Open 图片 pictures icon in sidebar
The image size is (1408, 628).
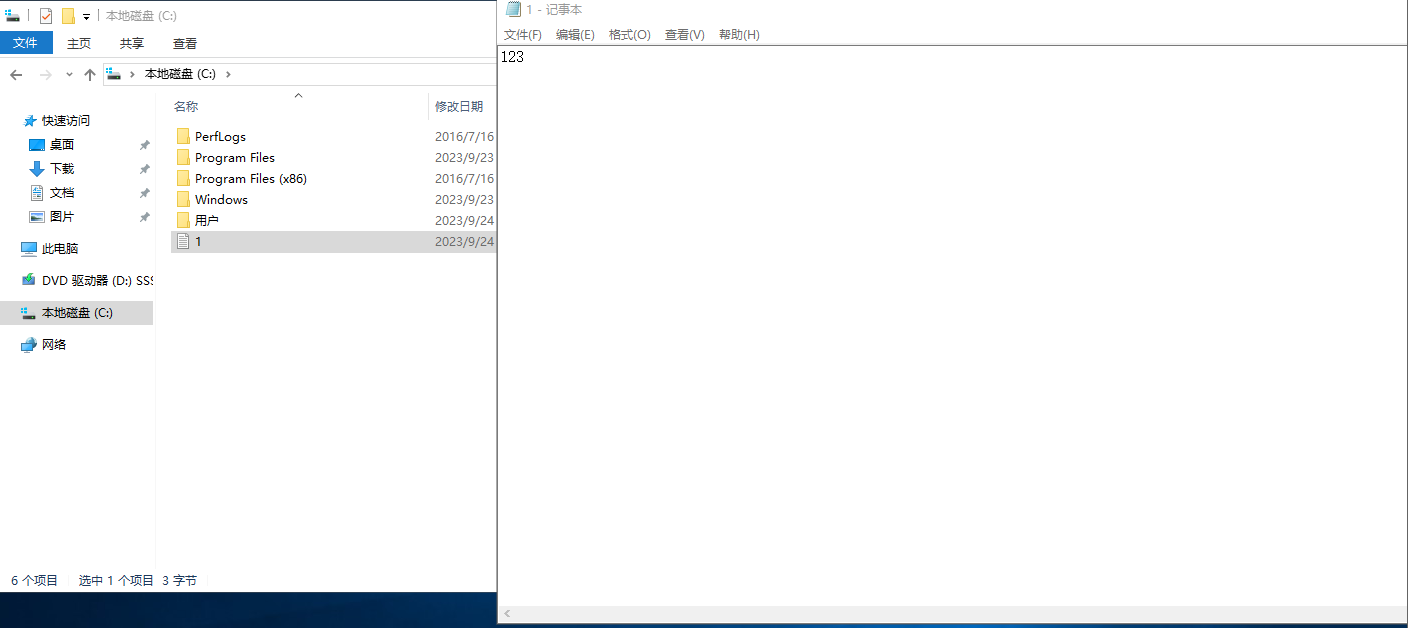pyautogui.click(x=37, y=217)
